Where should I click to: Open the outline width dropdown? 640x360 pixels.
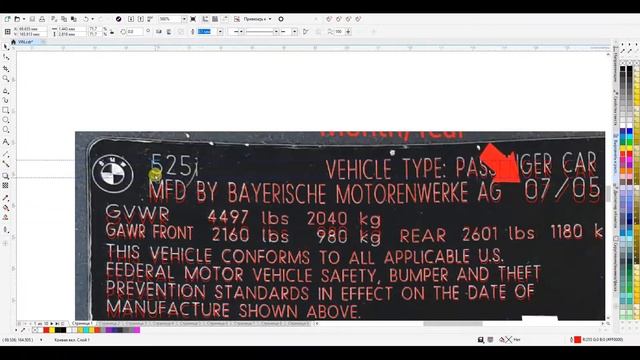[220, 31]
